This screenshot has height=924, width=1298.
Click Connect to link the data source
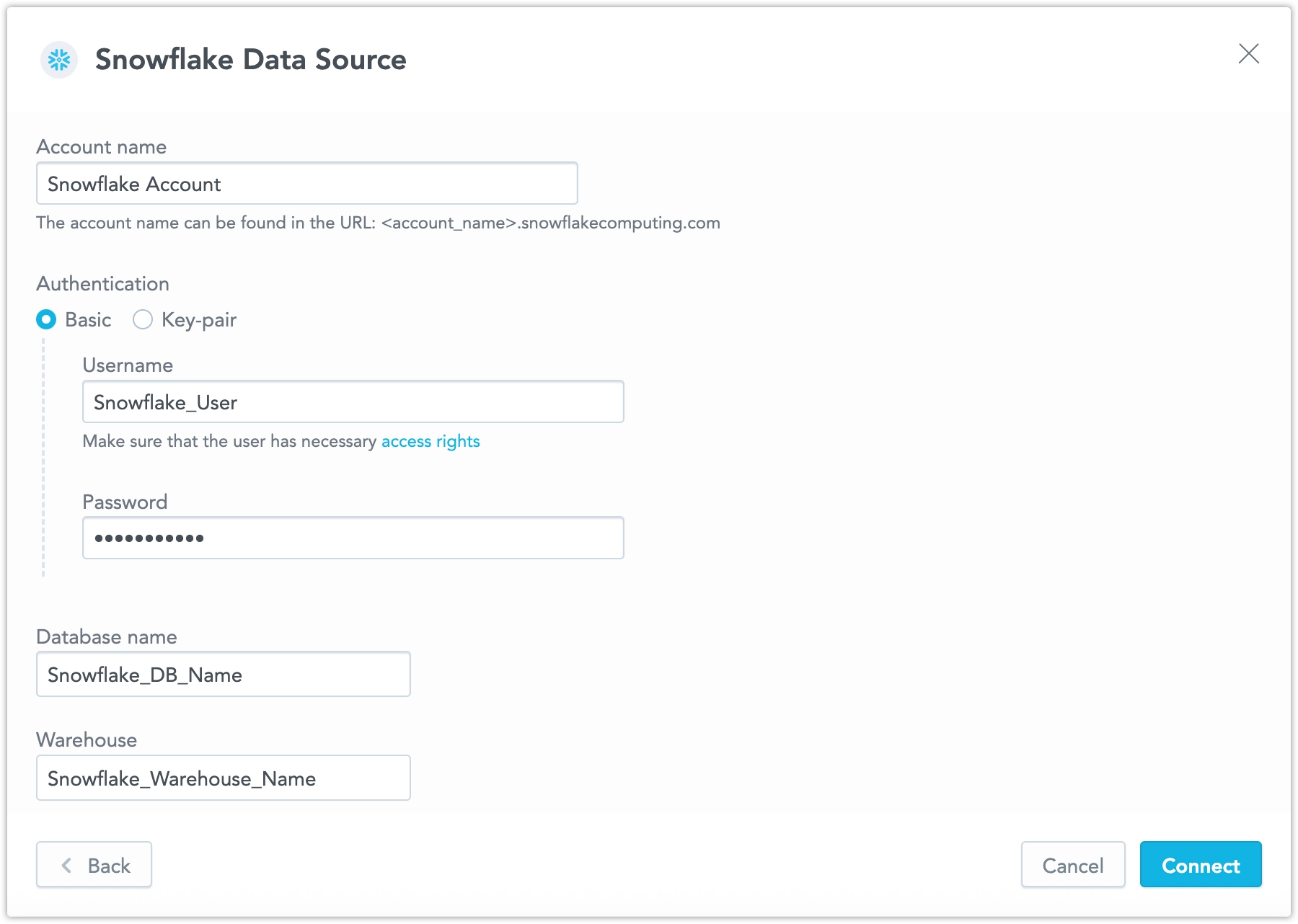click(1201, 865)
